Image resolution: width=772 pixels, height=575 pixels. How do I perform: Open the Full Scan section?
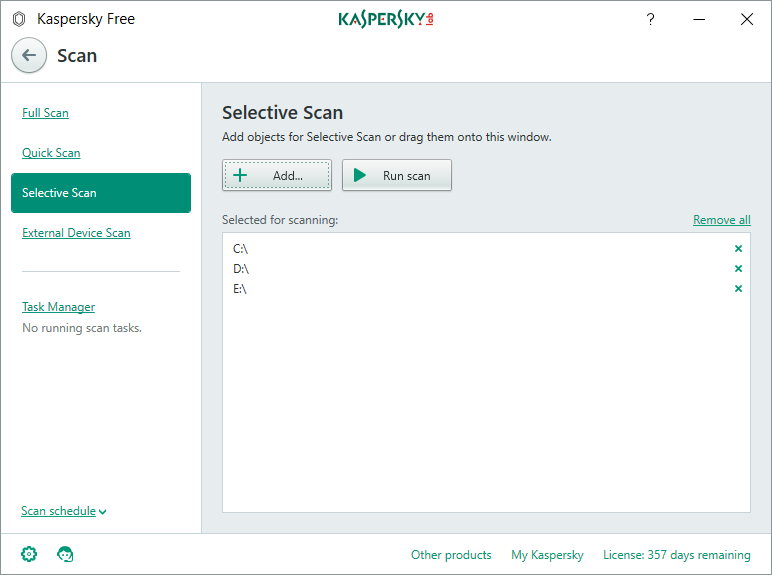click(45, 113)
